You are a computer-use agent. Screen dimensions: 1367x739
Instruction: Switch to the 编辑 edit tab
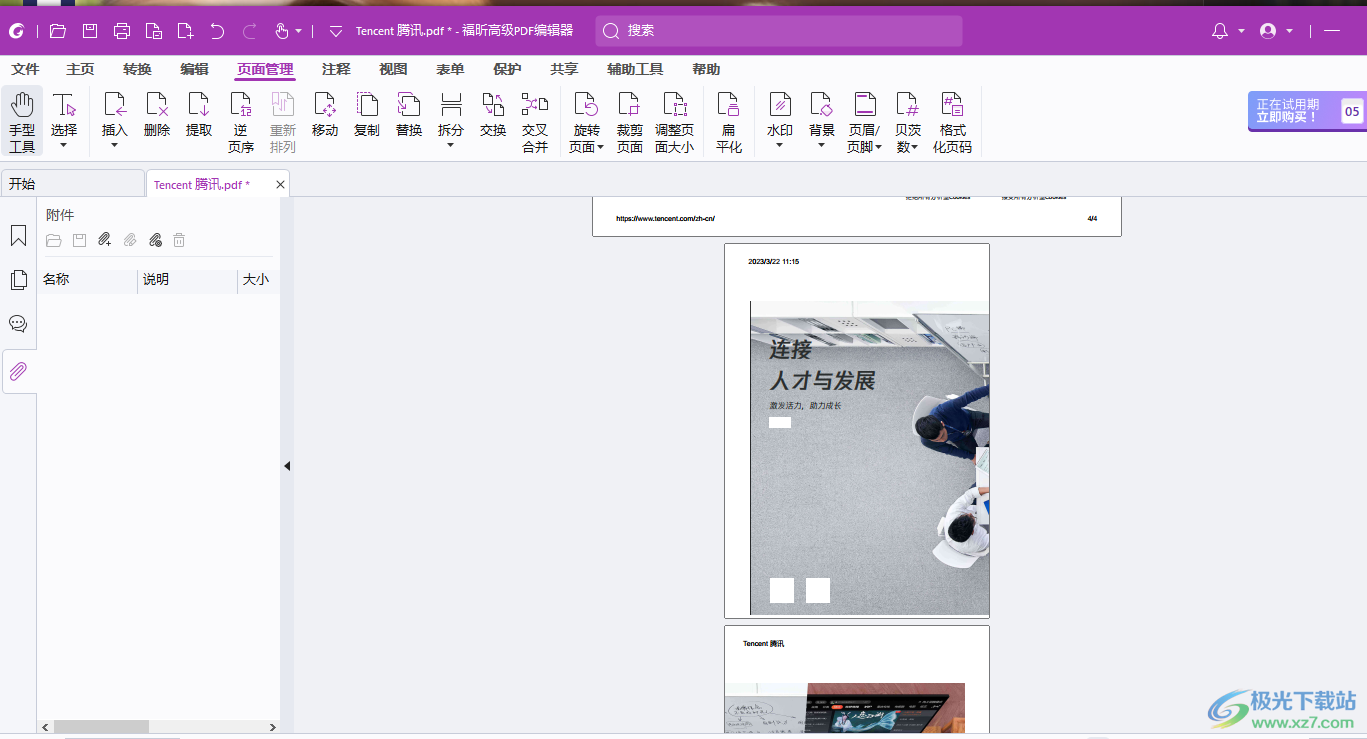click(194, 69)
